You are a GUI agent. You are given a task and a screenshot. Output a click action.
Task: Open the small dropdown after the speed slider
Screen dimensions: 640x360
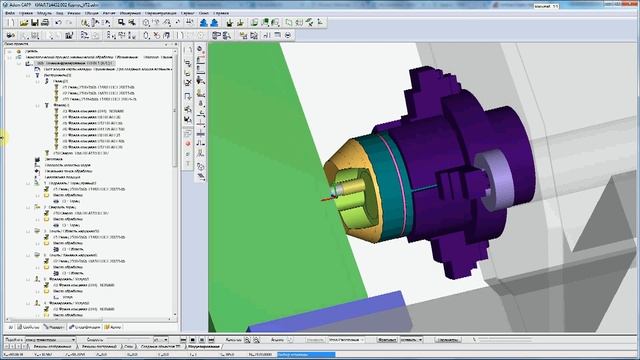161,340
